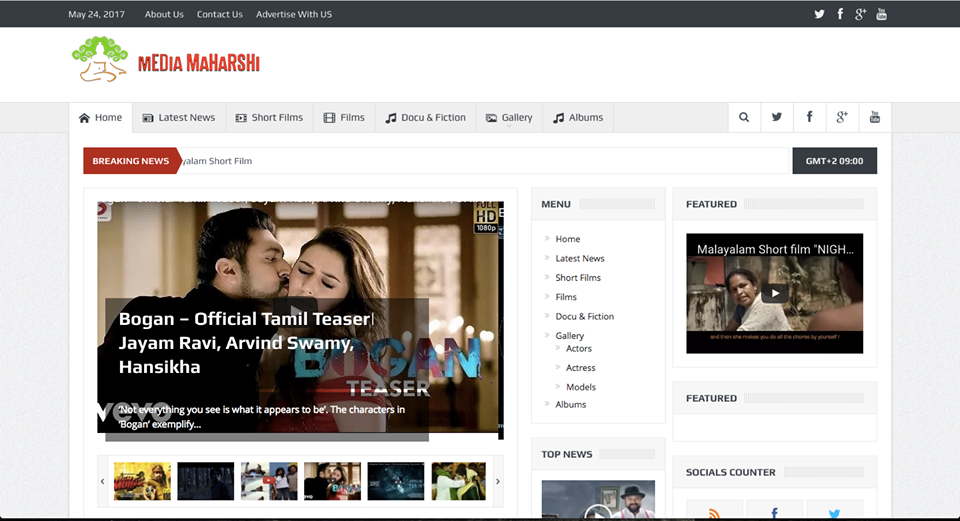Open Short Films in the navigation bar
The image size is (960, 521).
point(269,118)
